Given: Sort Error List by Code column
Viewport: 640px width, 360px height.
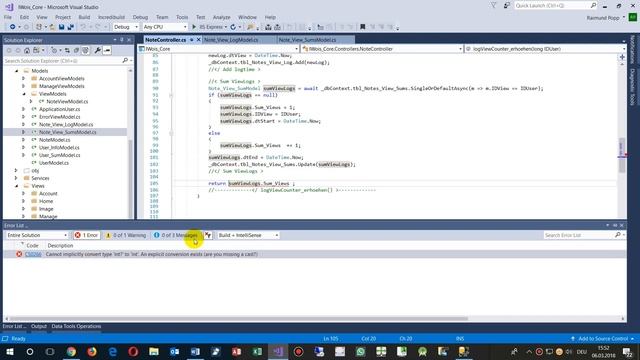Looking at the screenshot, I should 32,246.
